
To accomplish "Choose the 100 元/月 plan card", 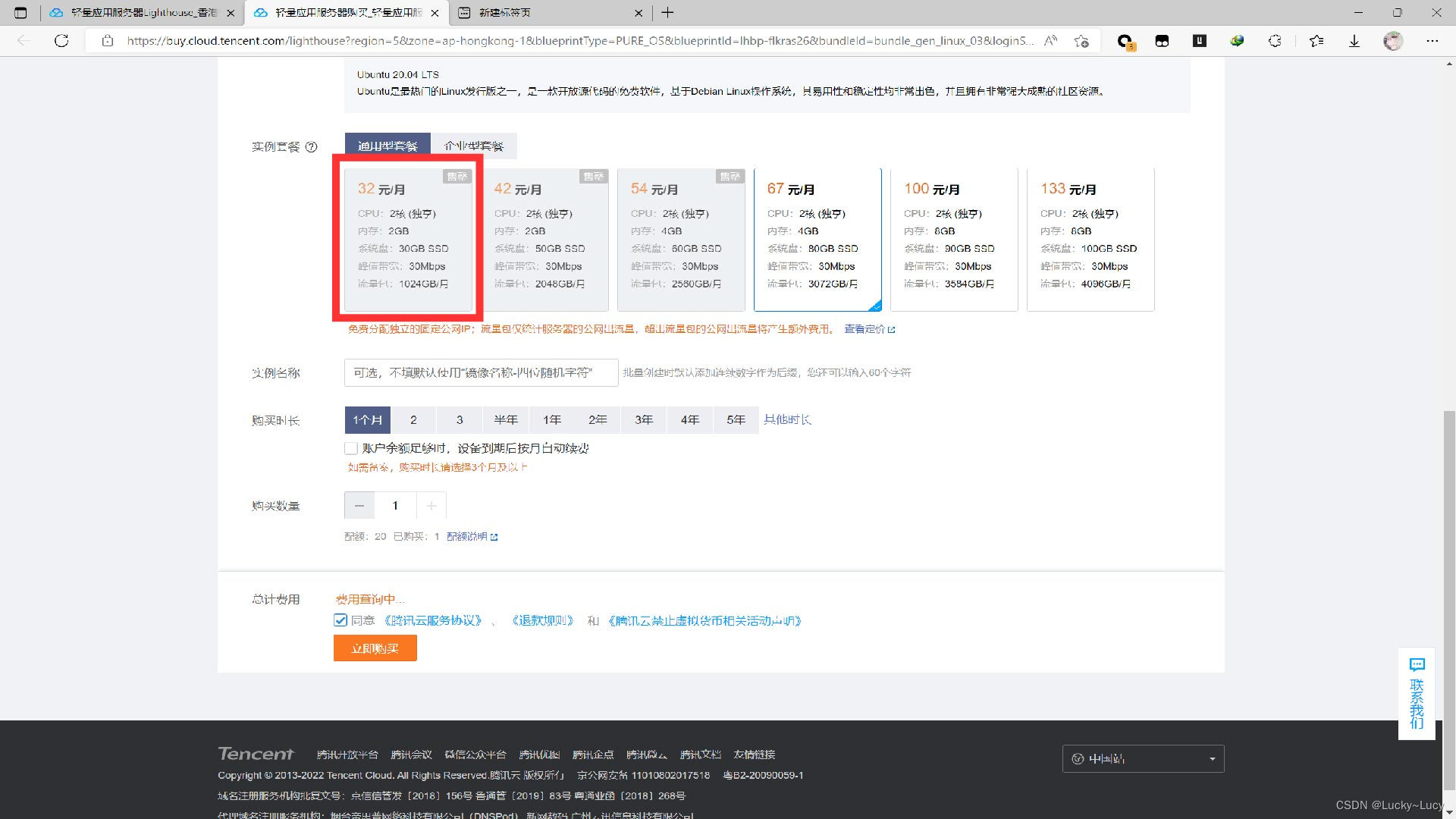I will coord(954,240).
